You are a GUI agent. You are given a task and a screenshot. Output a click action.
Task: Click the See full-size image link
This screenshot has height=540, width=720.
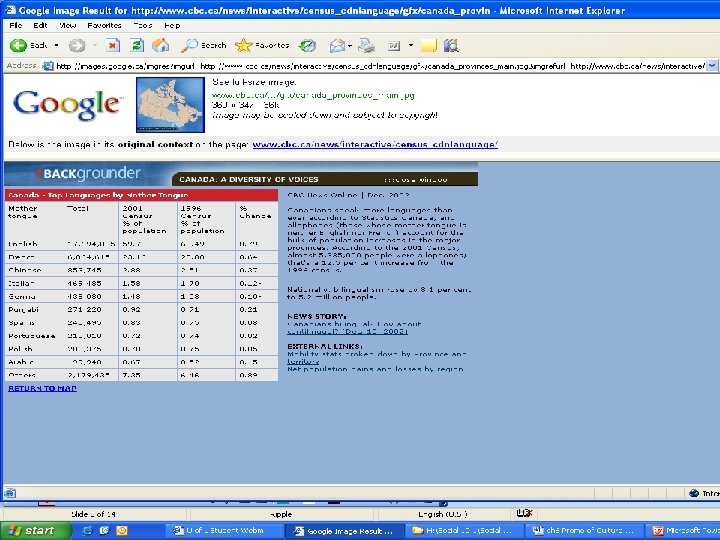(x=254, y=82)
